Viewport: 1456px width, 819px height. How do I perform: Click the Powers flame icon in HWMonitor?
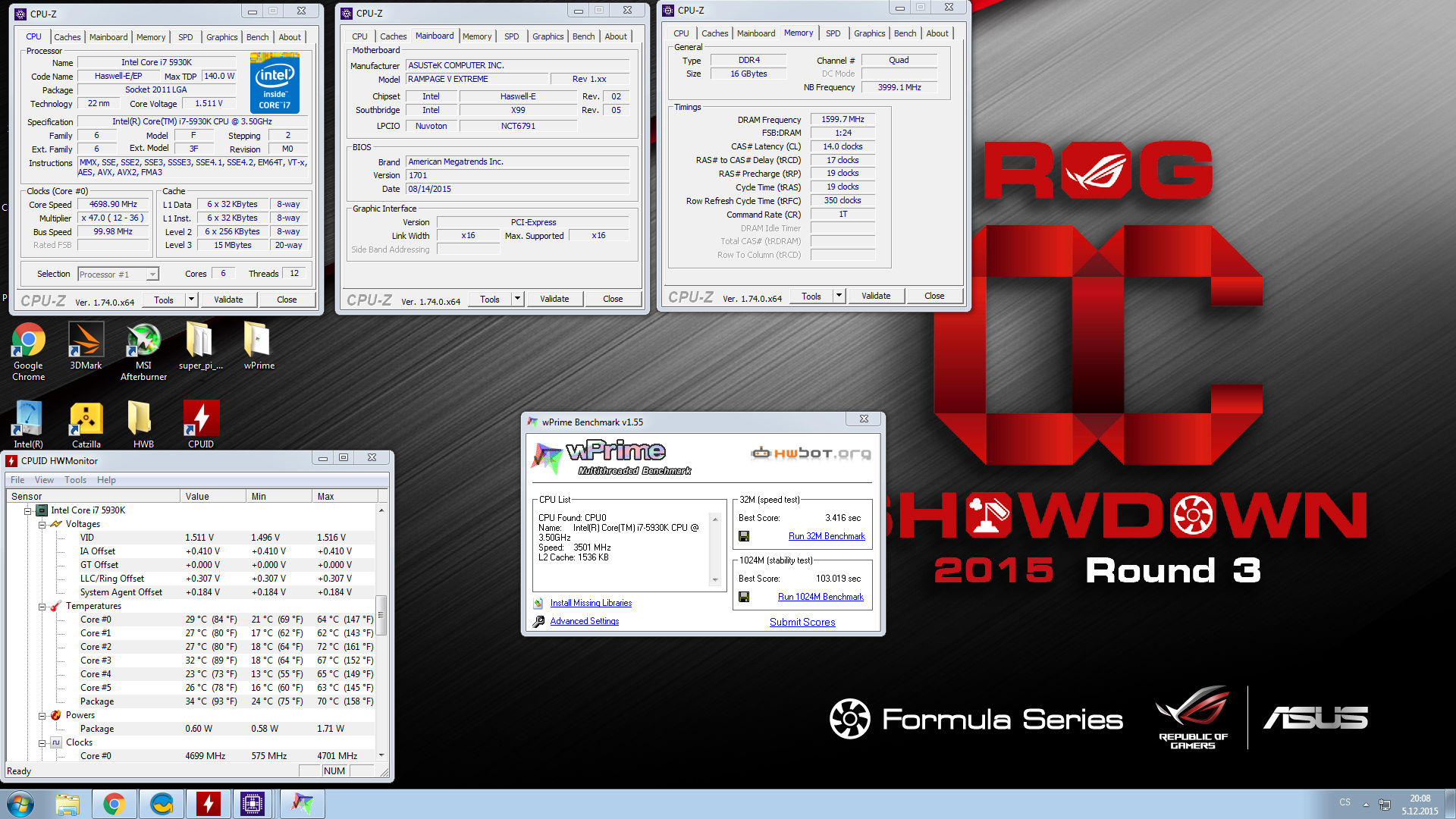click(56, 715)
